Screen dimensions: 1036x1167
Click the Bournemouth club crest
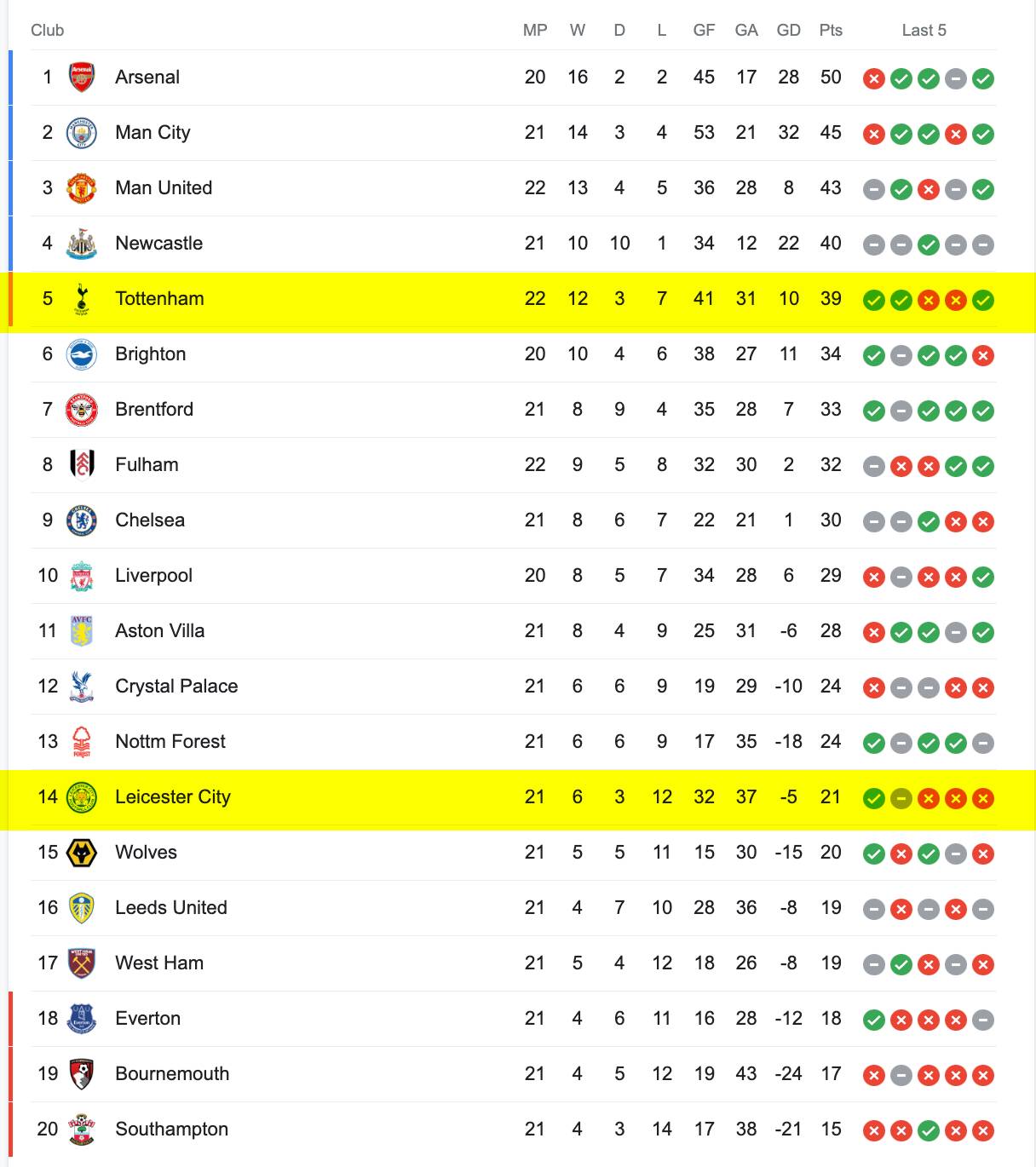pyautogui.click(x=82, y=1074)
